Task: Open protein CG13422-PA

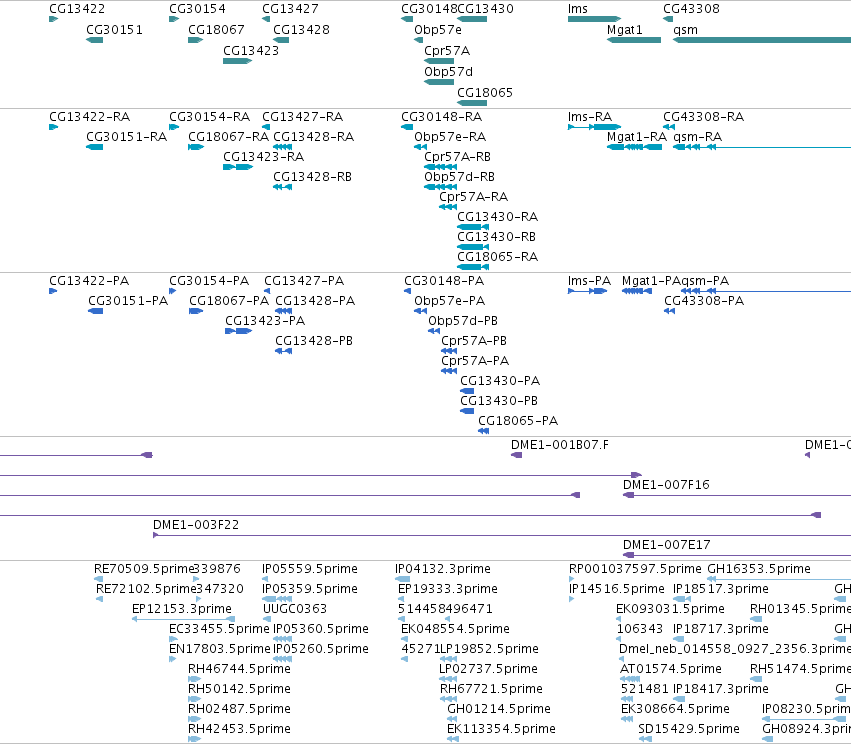Action: coord(89,281)
